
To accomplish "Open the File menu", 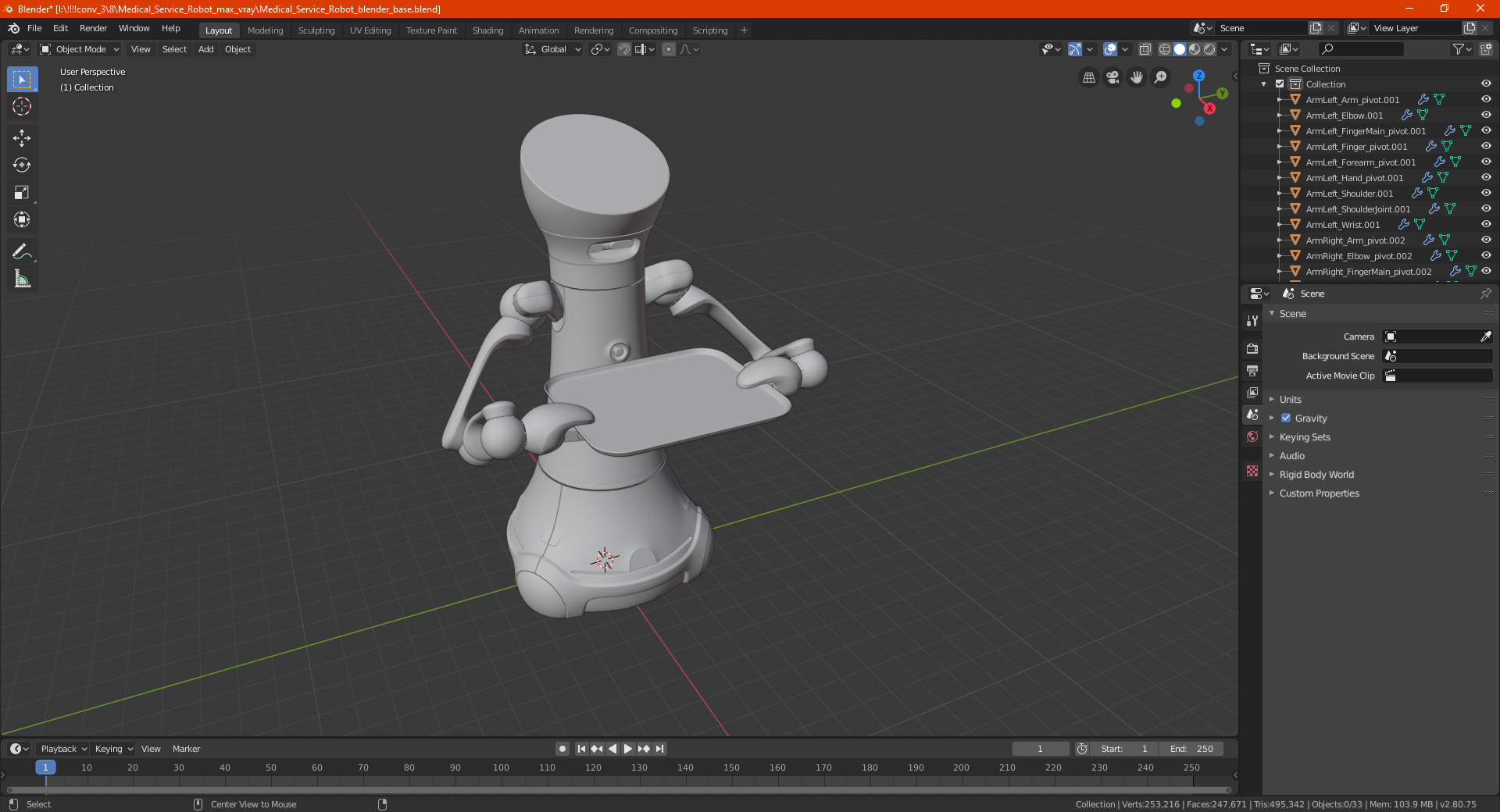I will tap(34, 28).
